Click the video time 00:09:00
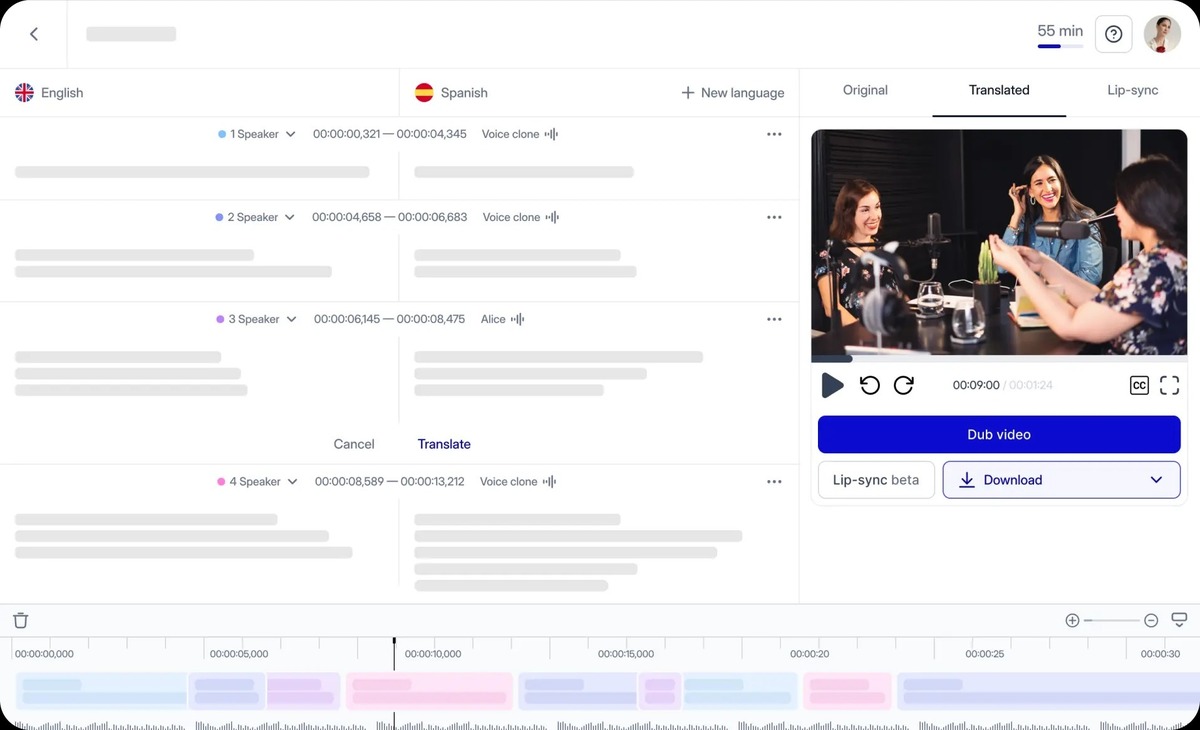Image resolution: width=1200 pixels, height=730 pixels. pyautogui.click(x=976, y=385)
